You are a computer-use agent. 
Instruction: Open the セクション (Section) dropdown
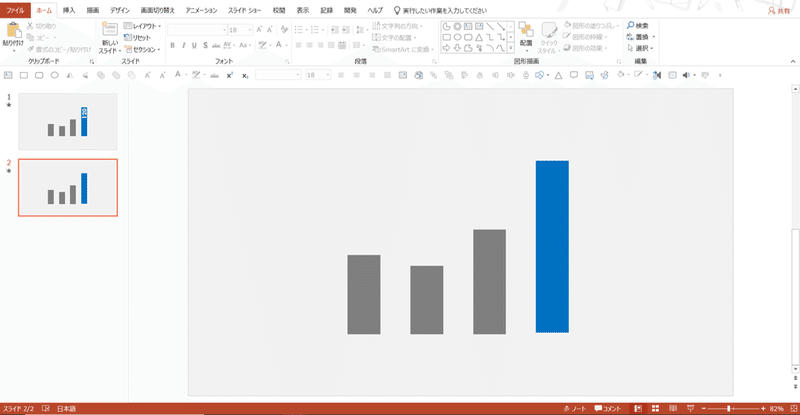(x=142, y=50)
